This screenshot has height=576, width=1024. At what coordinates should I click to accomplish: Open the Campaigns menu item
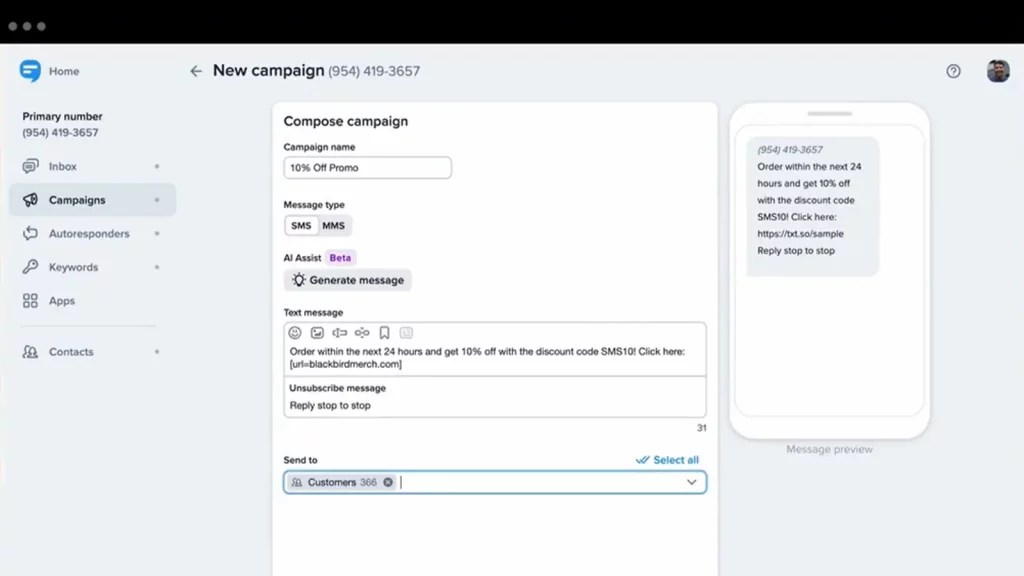93,200
